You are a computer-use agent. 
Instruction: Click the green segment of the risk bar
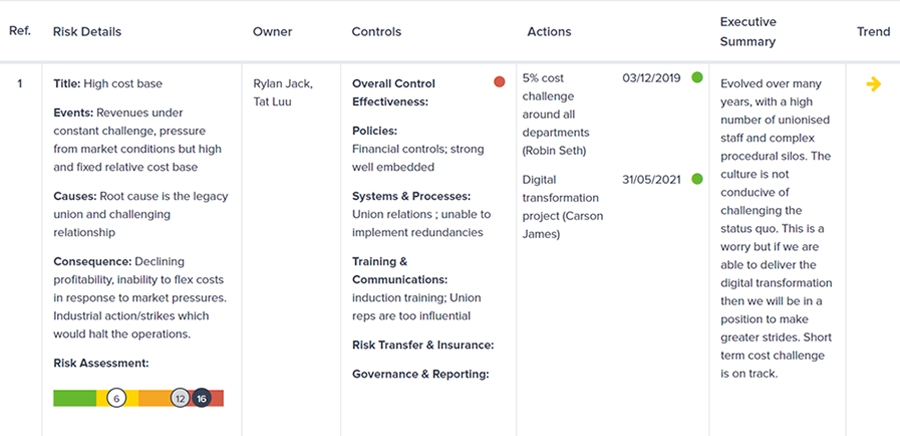click(75, 398)
